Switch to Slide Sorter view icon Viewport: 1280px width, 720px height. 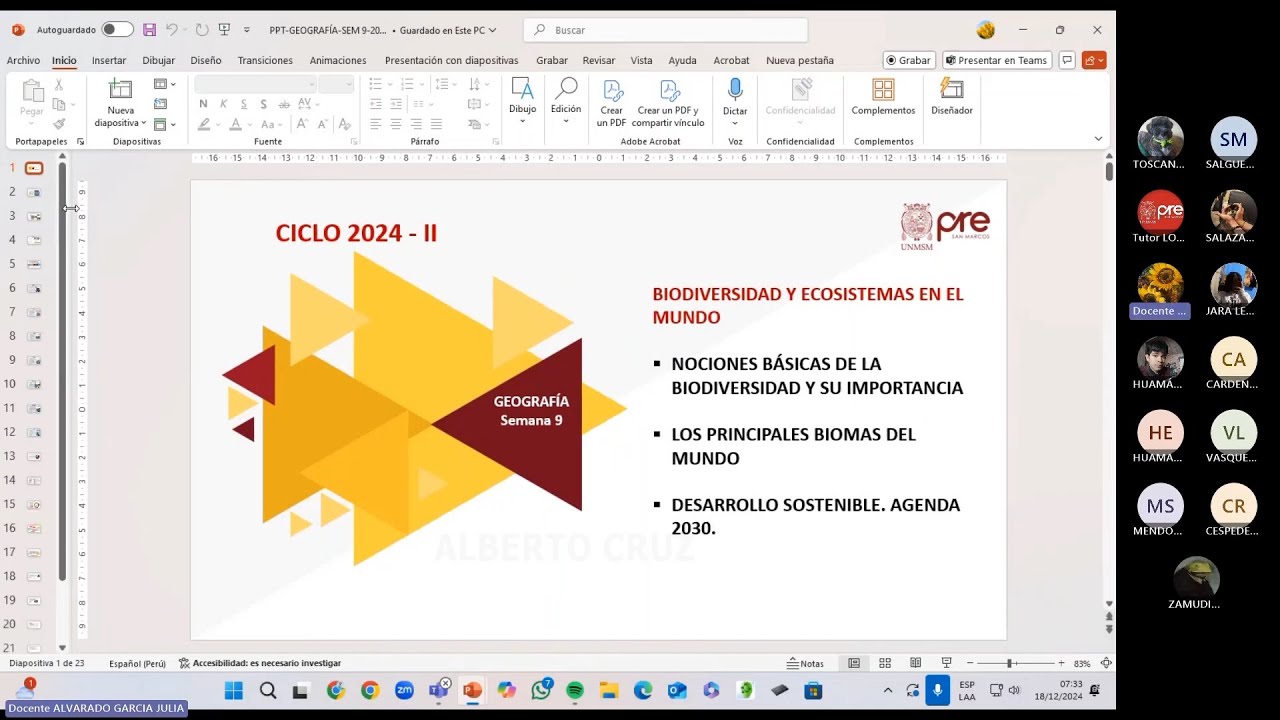coord(885,663)
